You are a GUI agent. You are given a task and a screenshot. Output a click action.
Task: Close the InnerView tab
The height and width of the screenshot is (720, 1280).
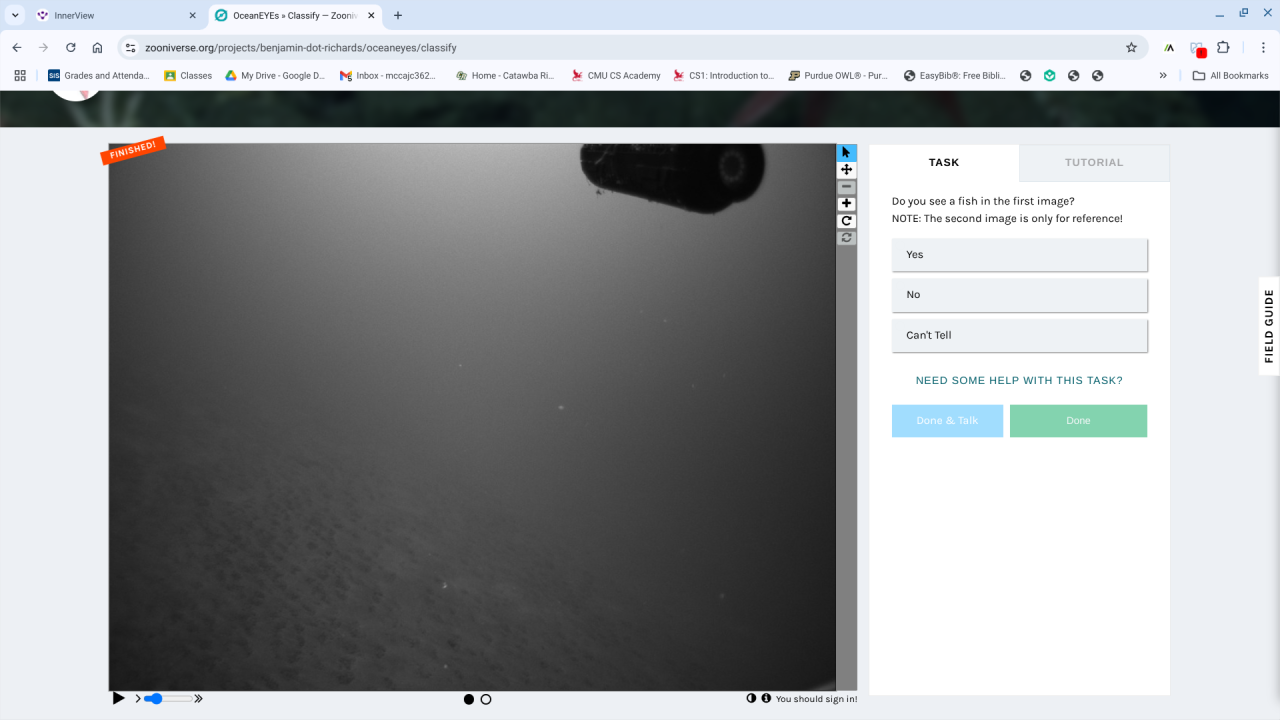coord(193,15)
